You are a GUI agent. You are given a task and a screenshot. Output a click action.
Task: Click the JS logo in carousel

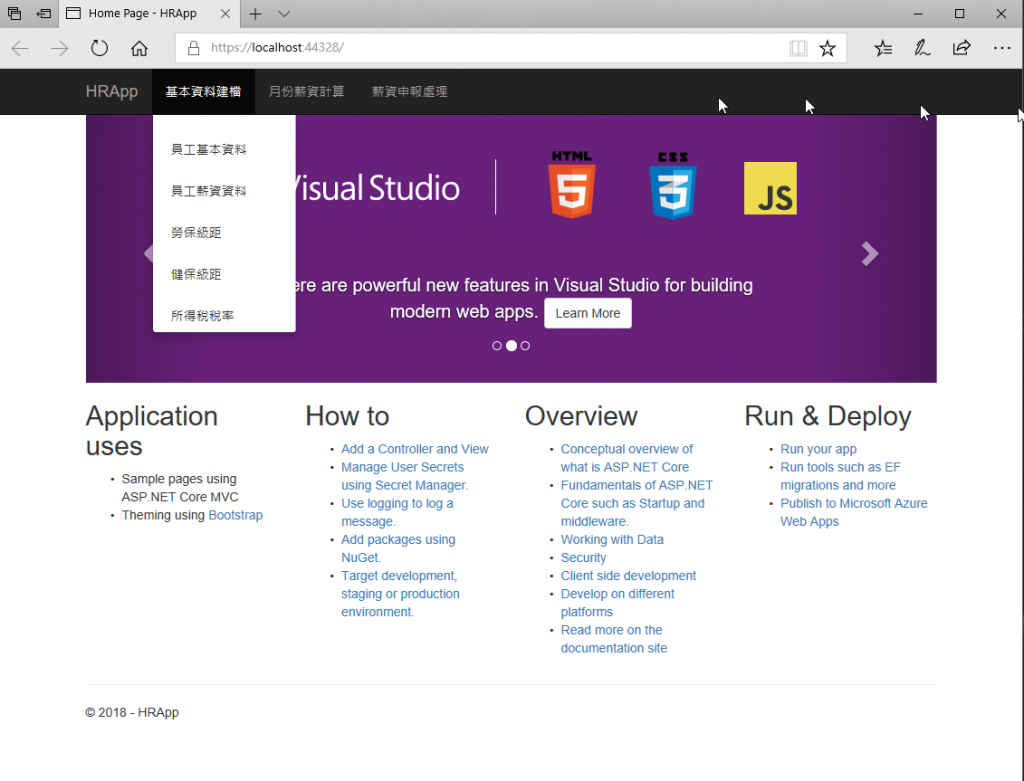tap(770, 188)
